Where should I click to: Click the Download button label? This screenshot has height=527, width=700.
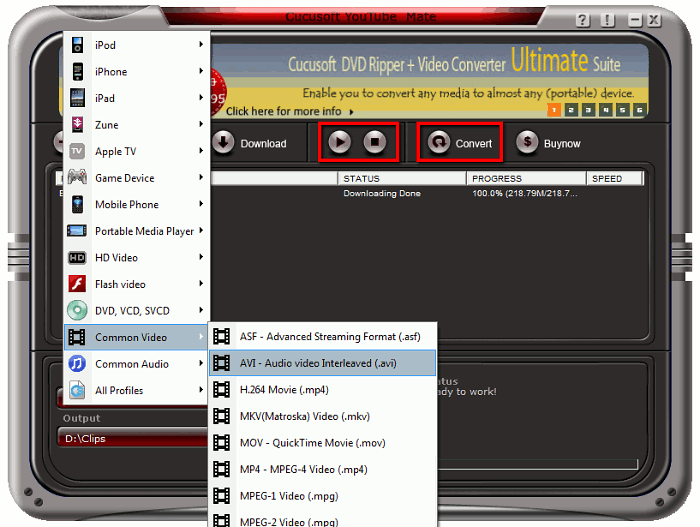[263, 143]
